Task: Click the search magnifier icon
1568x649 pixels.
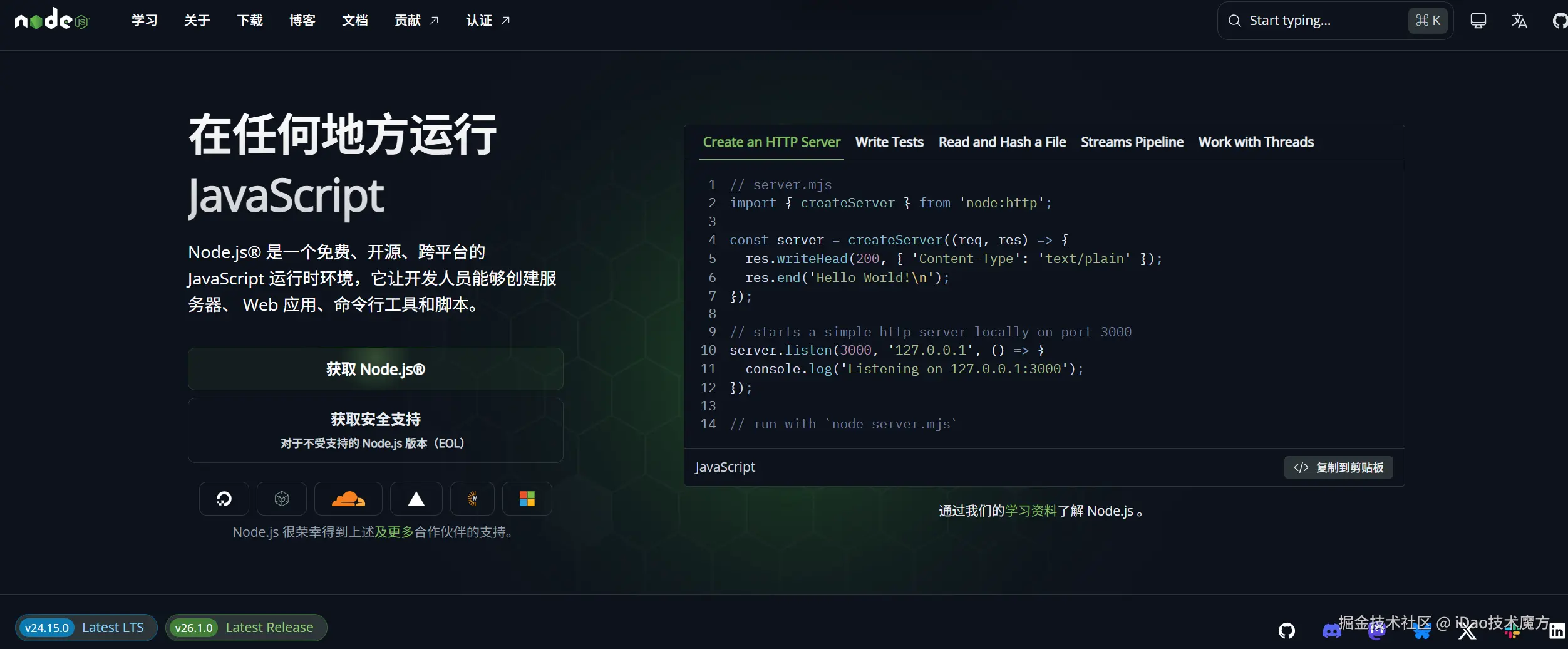Action: coord(1234,21)
